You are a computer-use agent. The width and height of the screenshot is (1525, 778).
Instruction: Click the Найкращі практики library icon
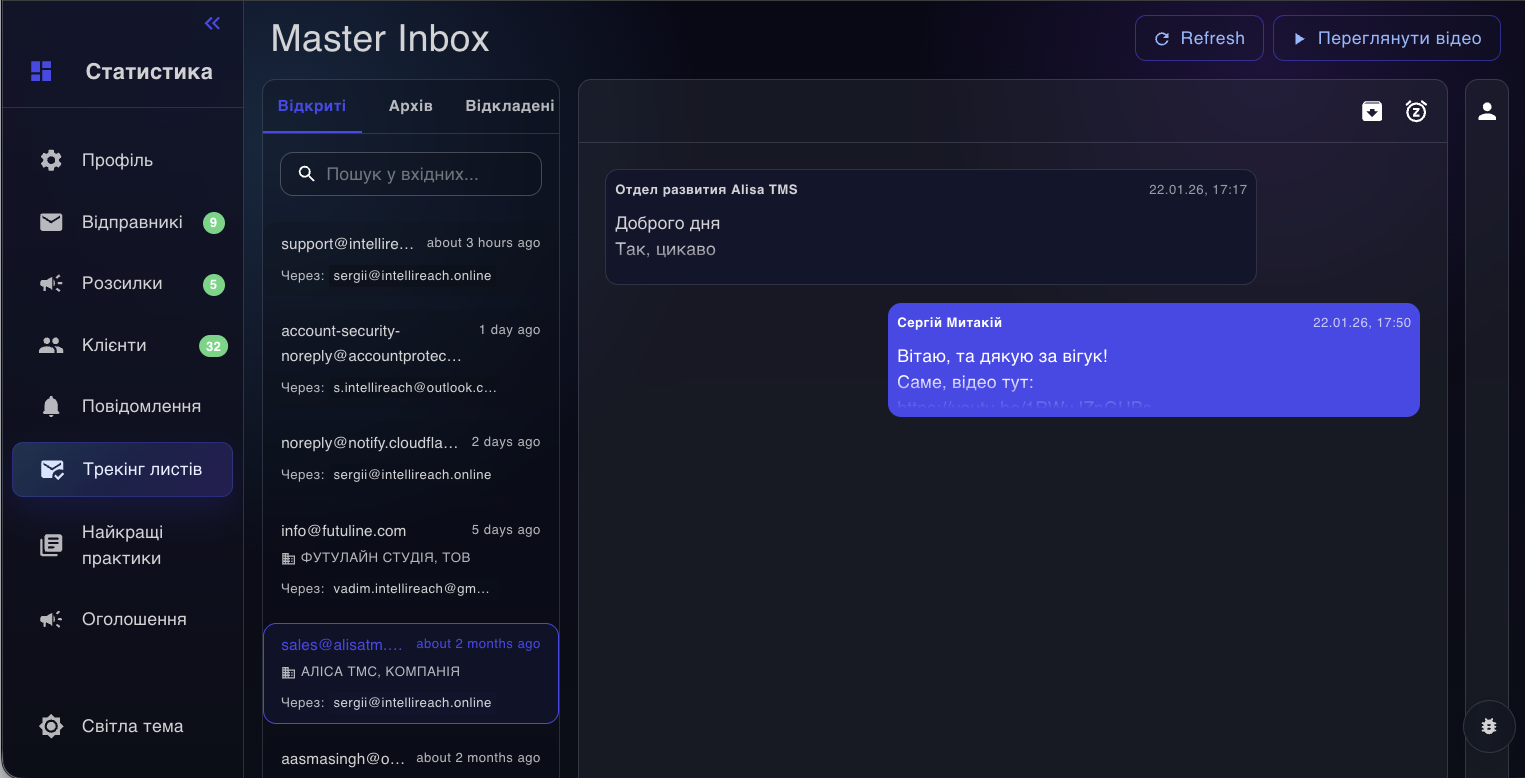coord(51,545)
